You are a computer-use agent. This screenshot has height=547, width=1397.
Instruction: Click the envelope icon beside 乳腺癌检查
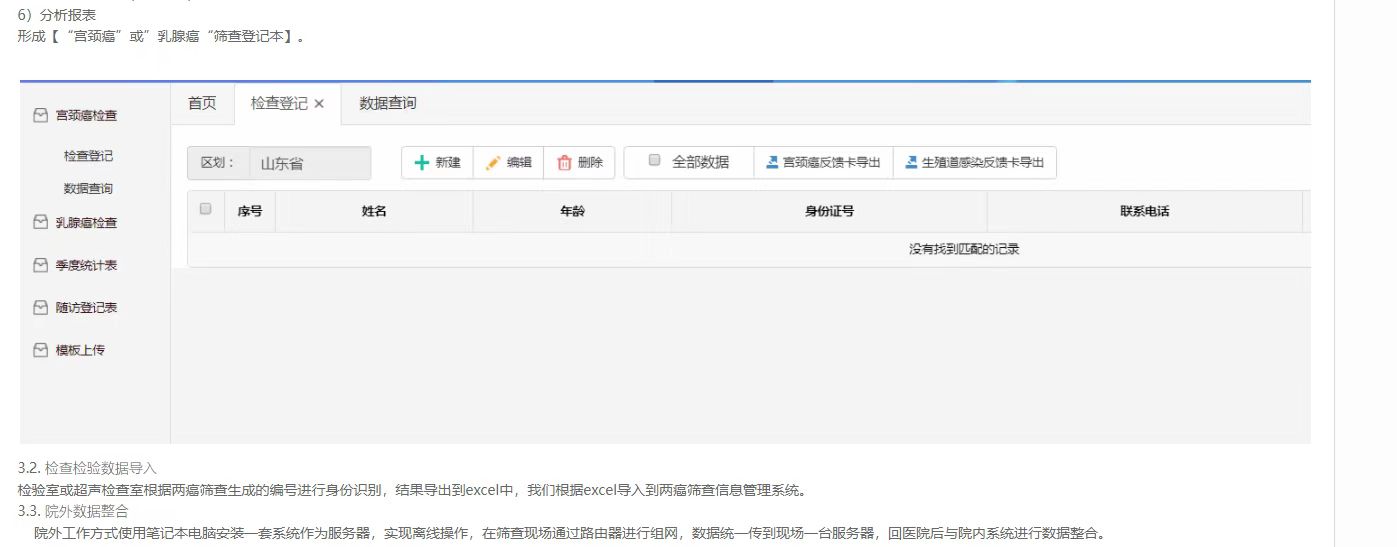tap(40, 223)
